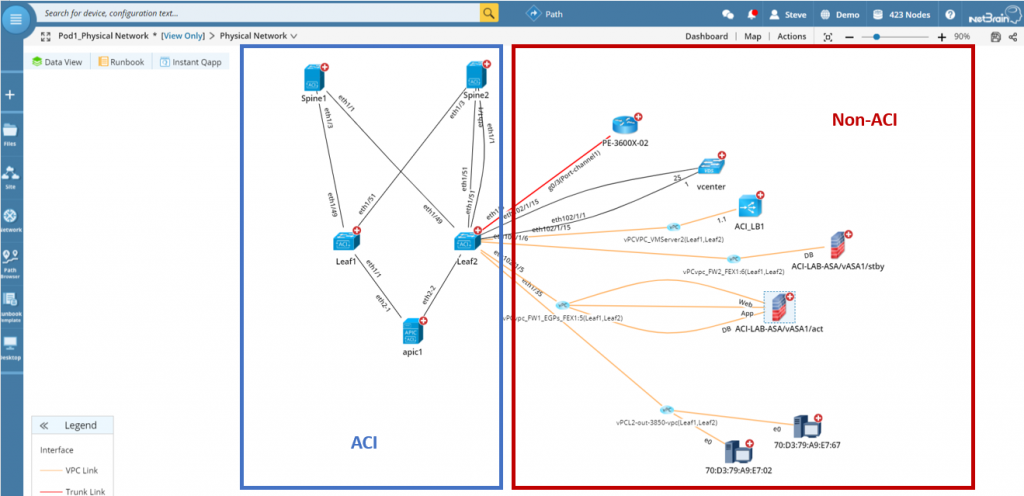The image size is (1024, 496).
Task: Expand the plus badge on ACI_LB1
Action: point(760,195)
